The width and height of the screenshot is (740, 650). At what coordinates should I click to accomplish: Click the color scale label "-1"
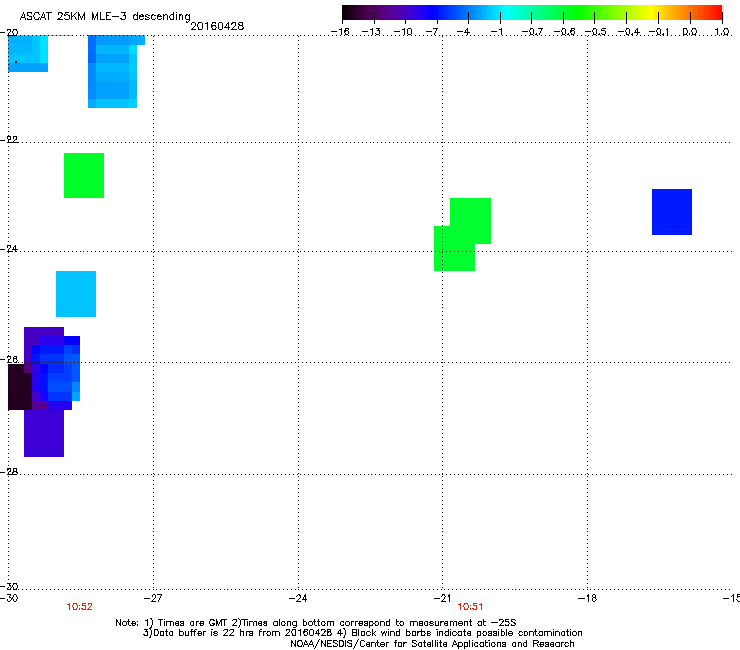point(496,32)
